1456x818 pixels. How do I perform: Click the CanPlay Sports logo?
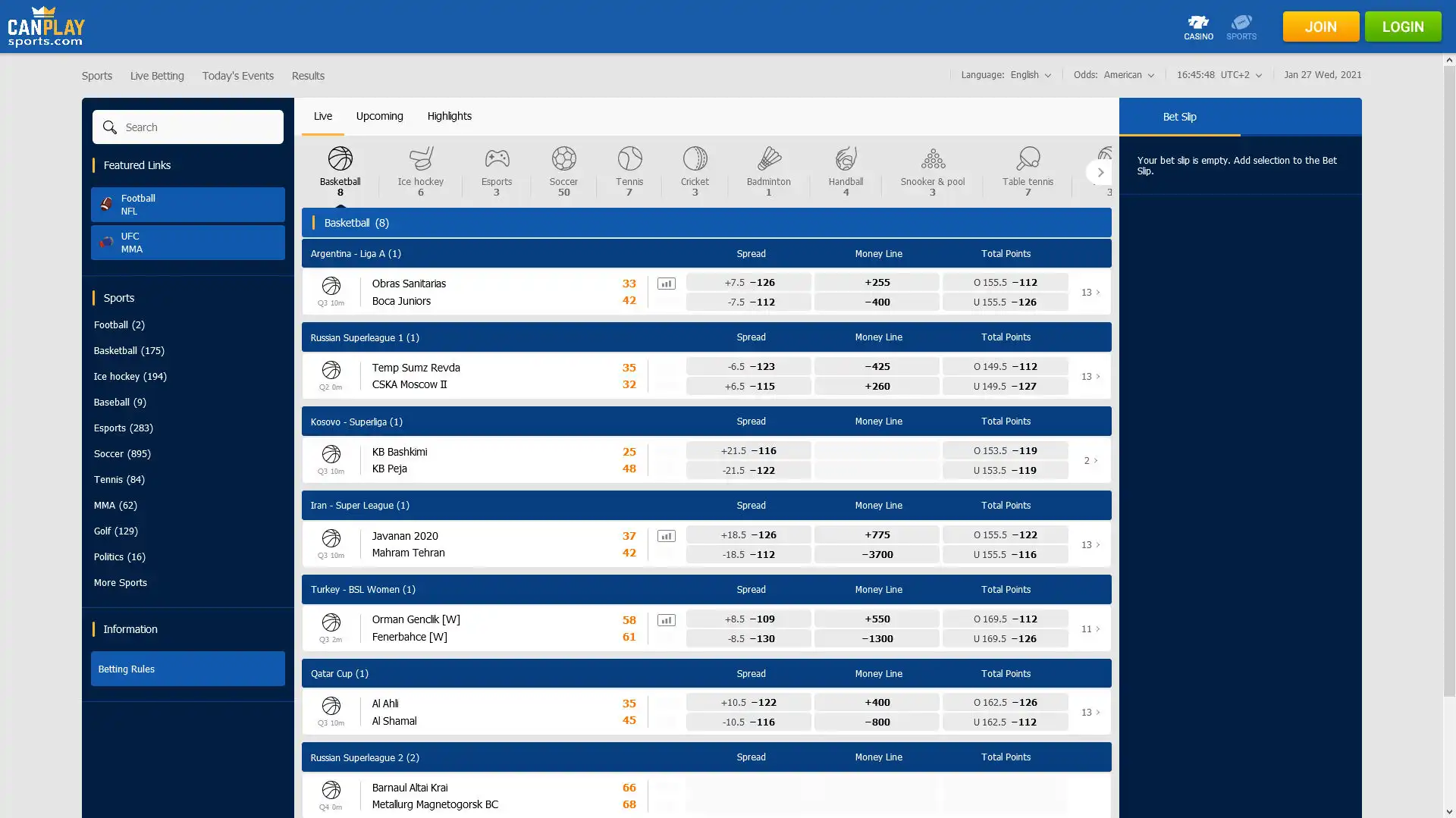(46, 27)
